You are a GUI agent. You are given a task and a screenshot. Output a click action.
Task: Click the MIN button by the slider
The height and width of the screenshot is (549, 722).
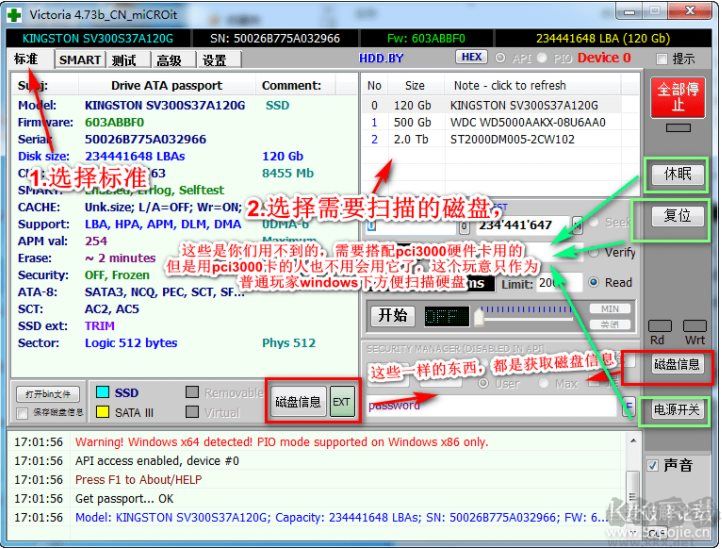pos(610,309)
